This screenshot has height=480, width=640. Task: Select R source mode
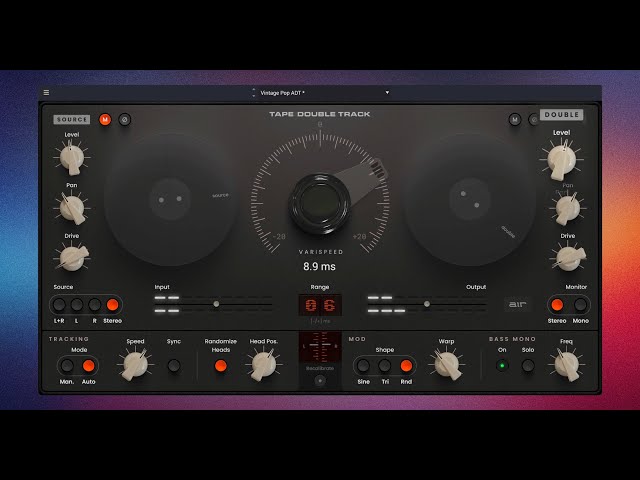[x=95, y=304]
